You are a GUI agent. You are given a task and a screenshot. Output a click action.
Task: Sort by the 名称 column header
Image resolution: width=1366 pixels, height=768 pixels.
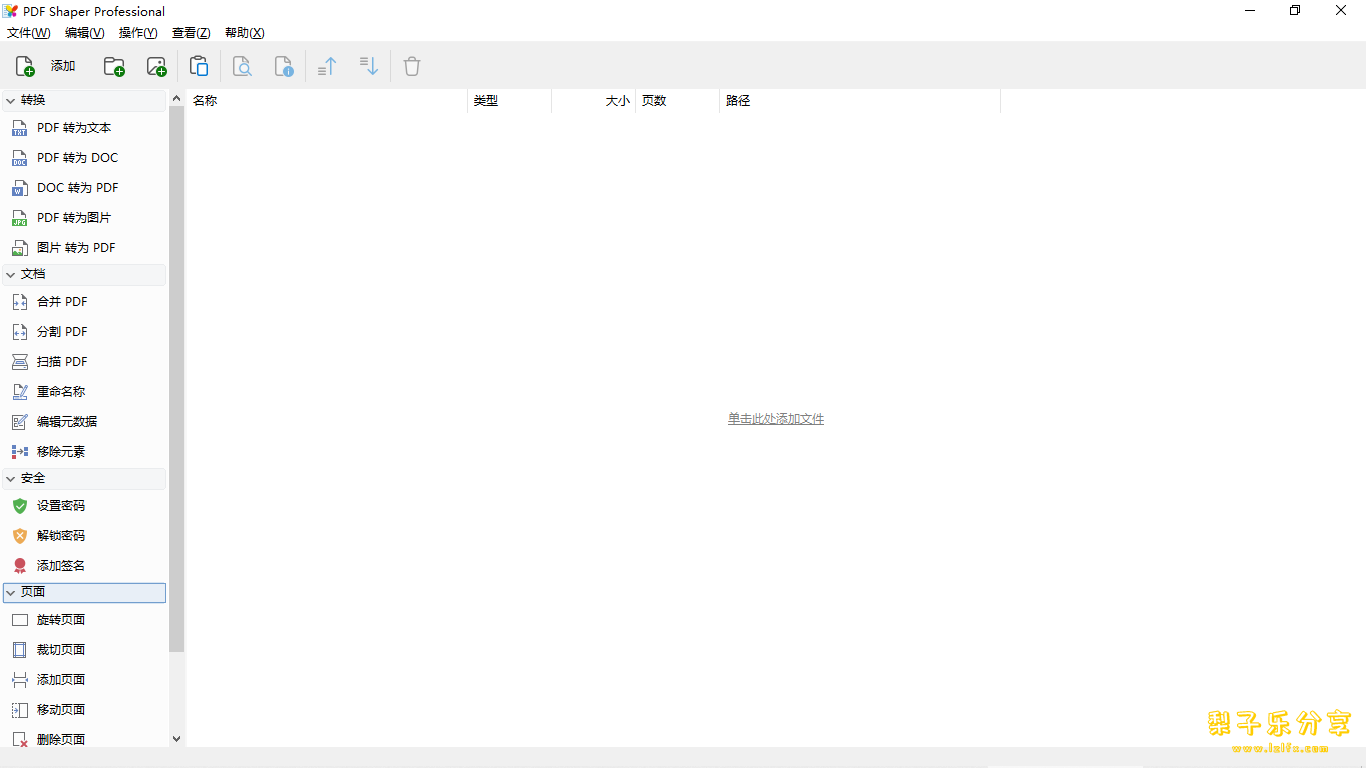[327, 101]
